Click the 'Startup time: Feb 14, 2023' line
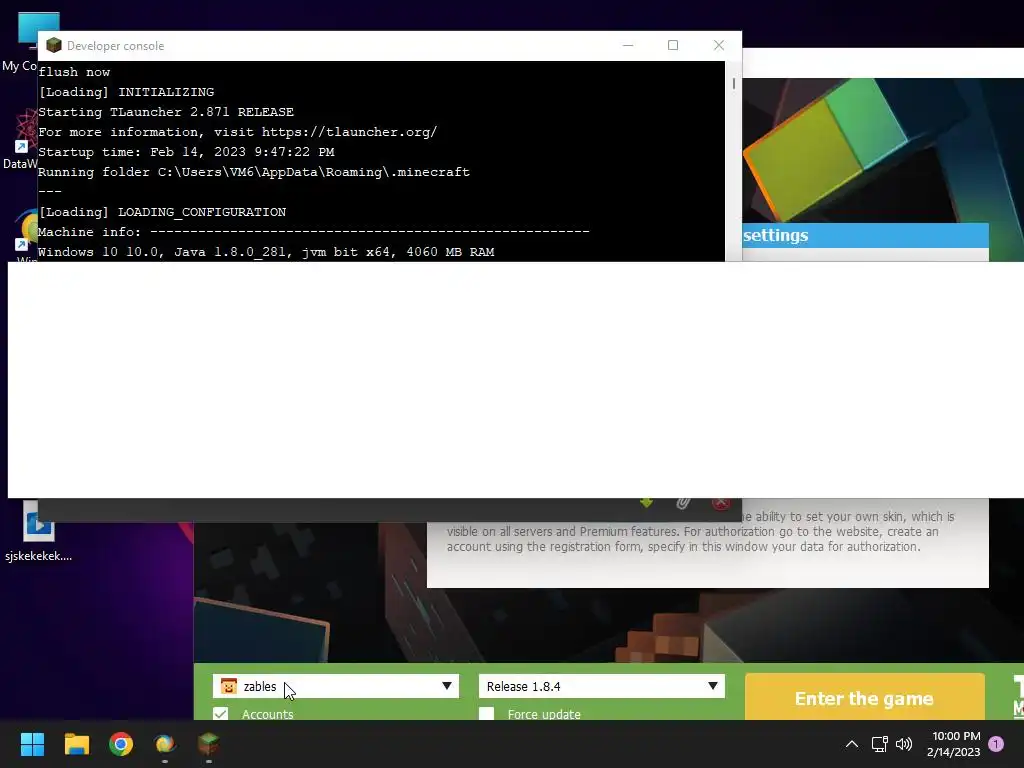This screenshot has width=1024, height=768. tap(186, 152)
